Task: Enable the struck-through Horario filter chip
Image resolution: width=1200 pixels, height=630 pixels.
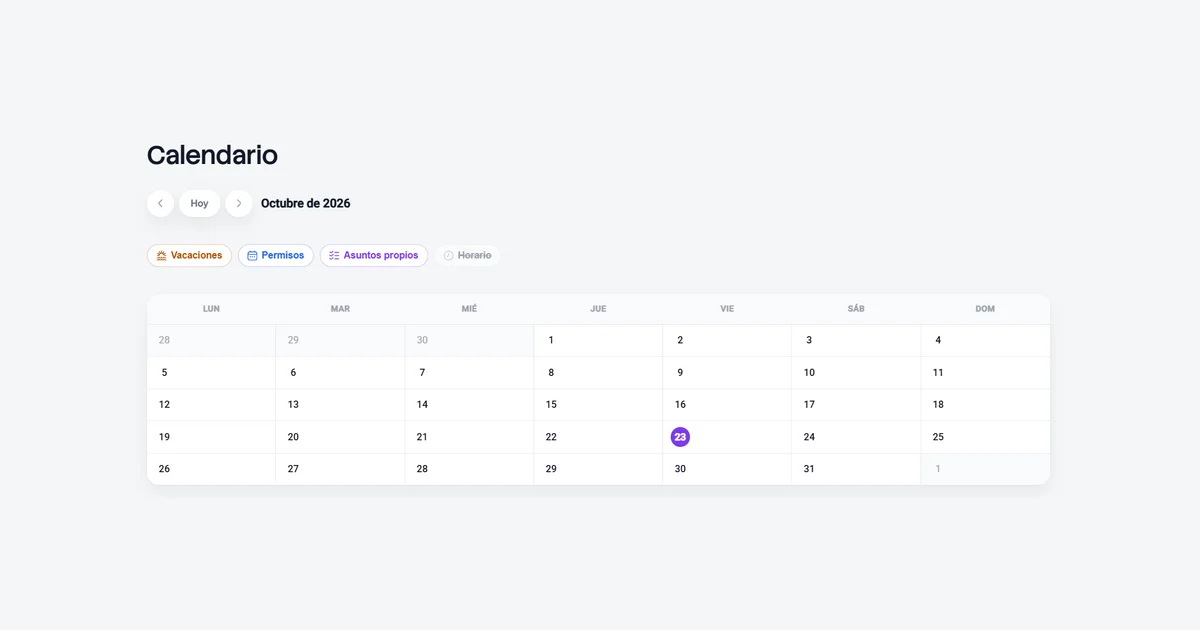Action: [x=467, y=256]
